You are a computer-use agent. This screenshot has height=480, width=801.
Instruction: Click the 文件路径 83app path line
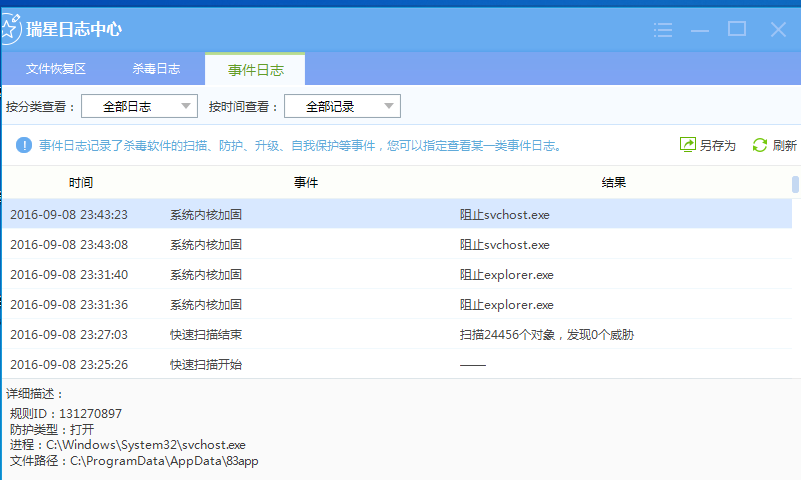click(134, 461)
